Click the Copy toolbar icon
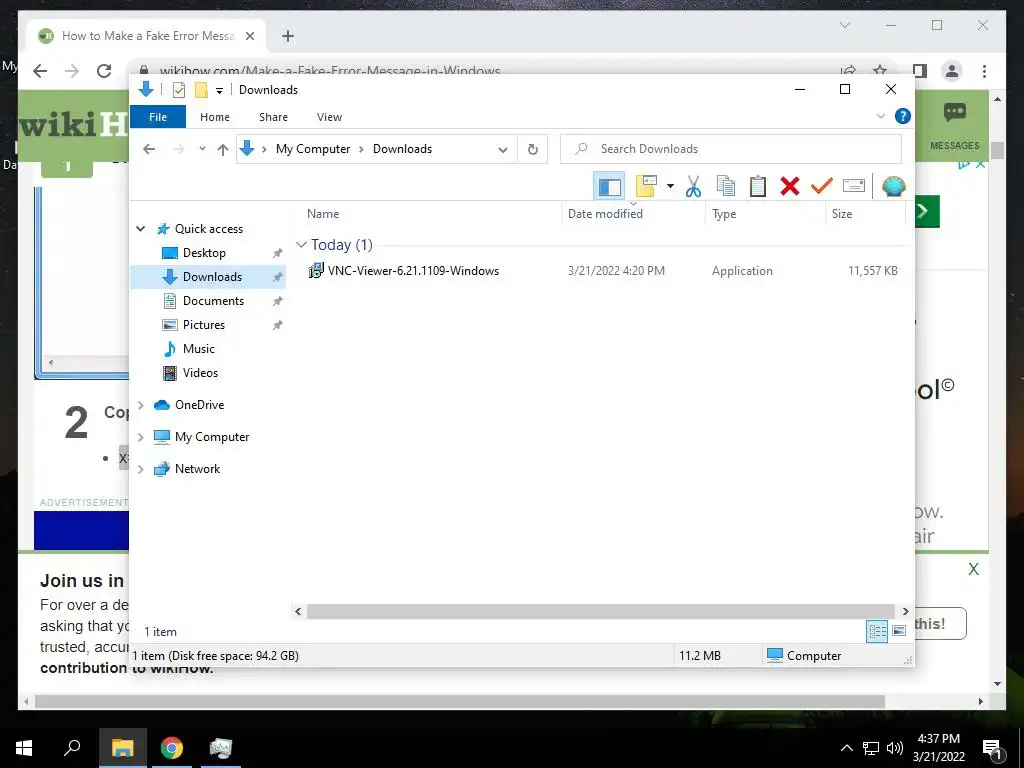1024x768 pixels. point(726,186)
